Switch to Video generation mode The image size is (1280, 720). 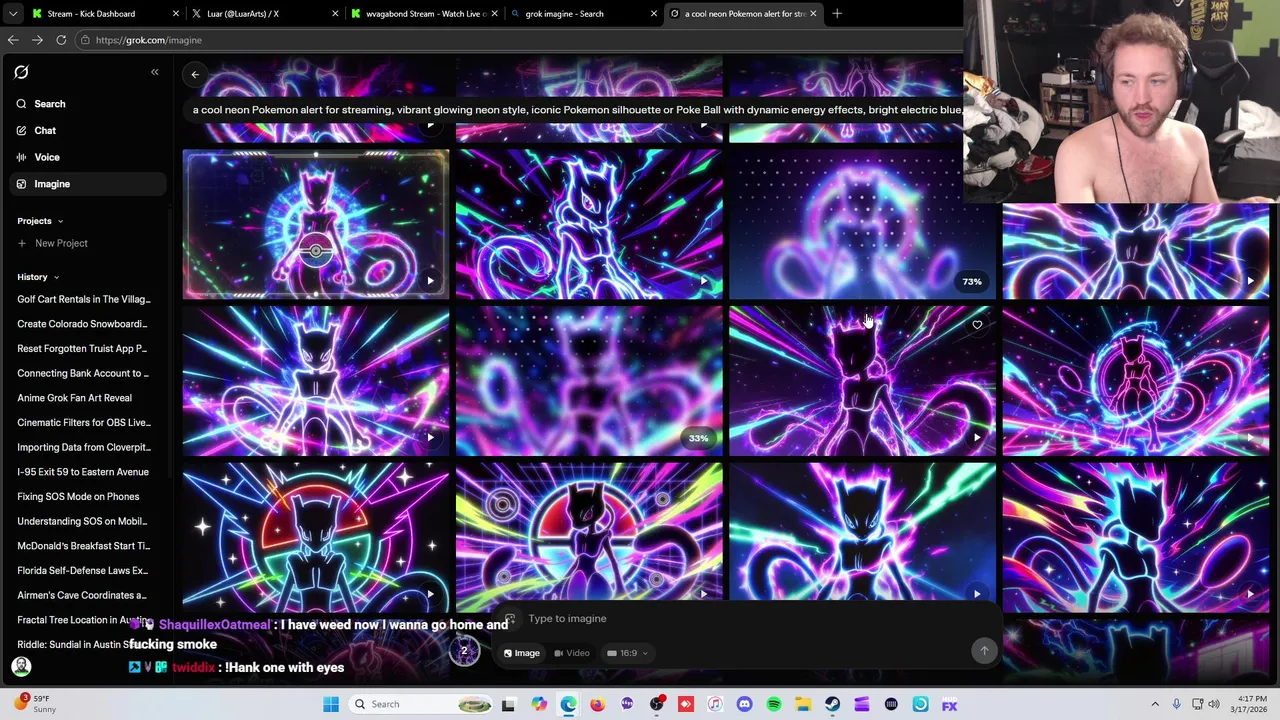(x=572, y=653)
